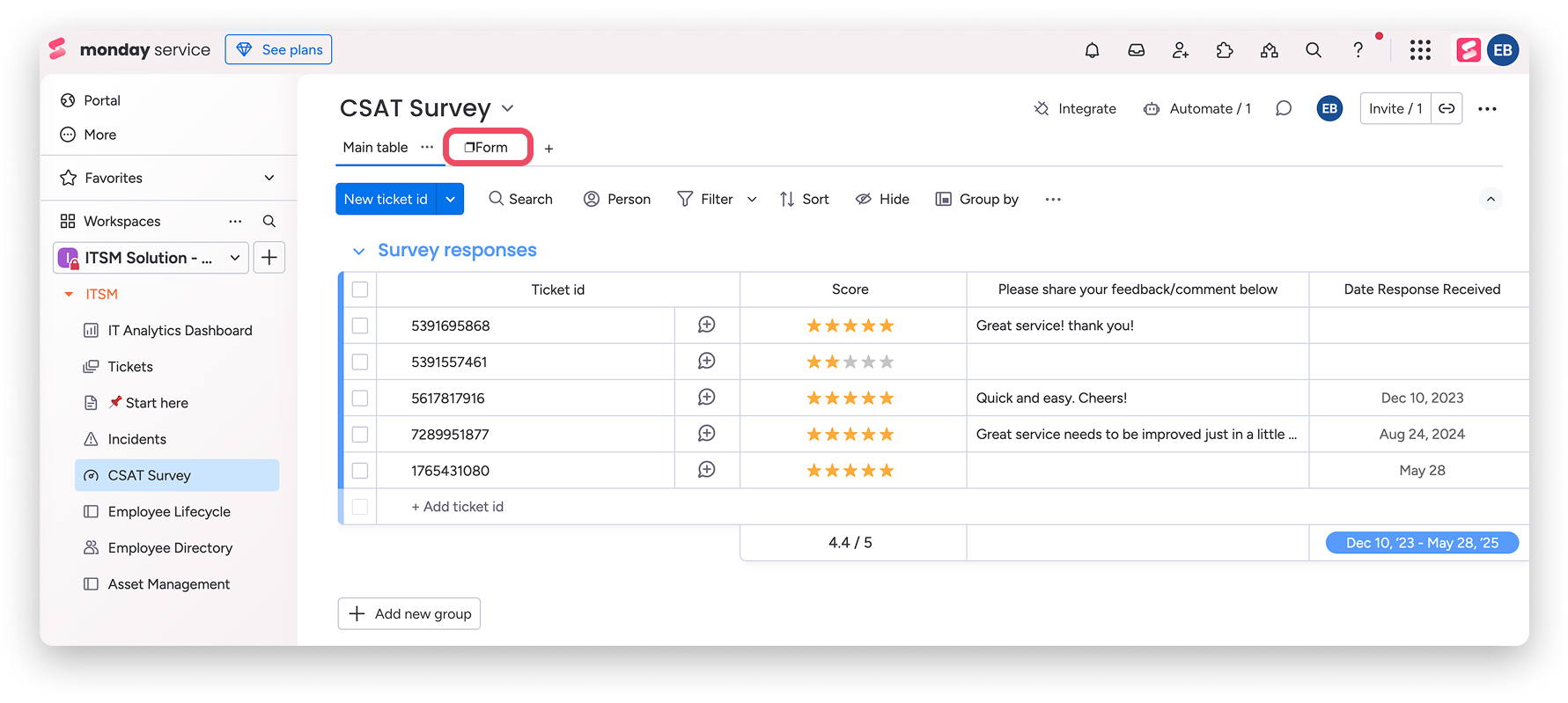
Task: Open Workspaces options ellipsis
Action: click(x=235, y=221)
